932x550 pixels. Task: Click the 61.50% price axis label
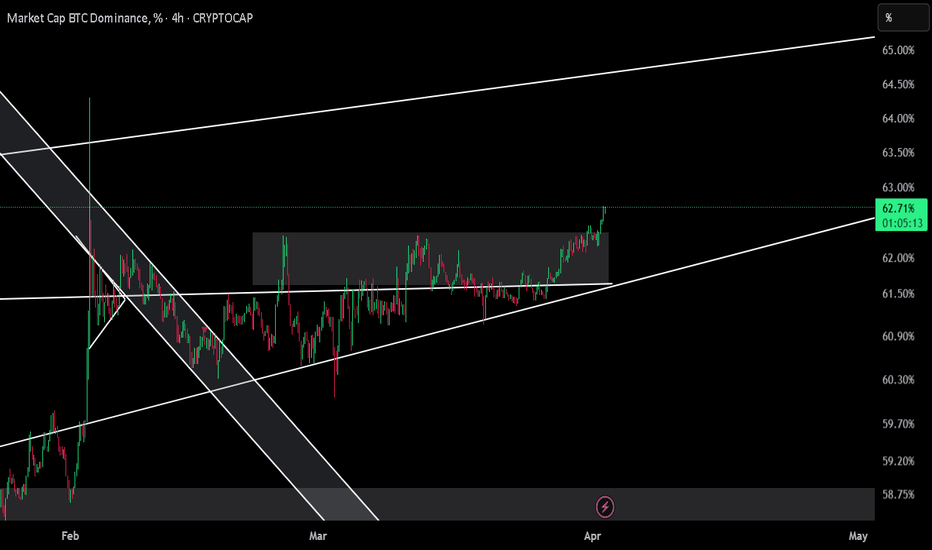[x=898, y=294]
